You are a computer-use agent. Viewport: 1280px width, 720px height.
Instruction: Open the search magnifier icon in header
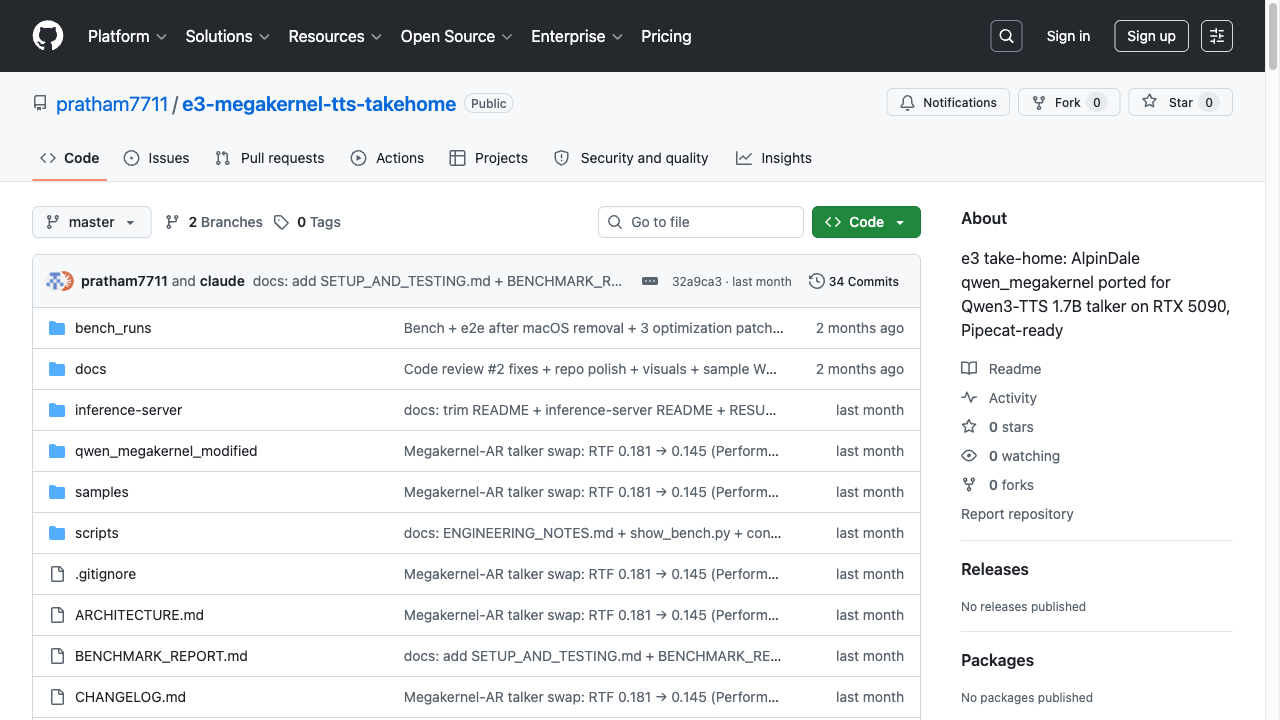click(x=1007, y=36)
